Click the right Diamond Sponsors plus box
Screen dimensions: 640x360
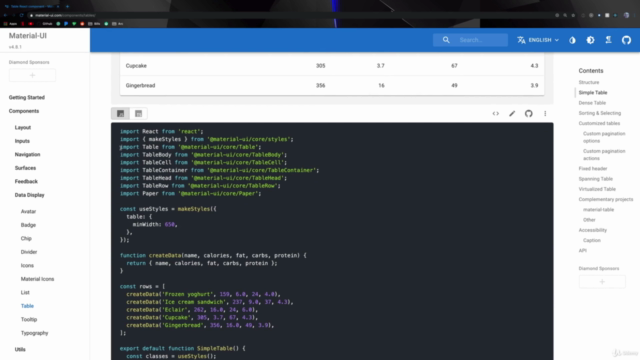[x=602, y=282]
